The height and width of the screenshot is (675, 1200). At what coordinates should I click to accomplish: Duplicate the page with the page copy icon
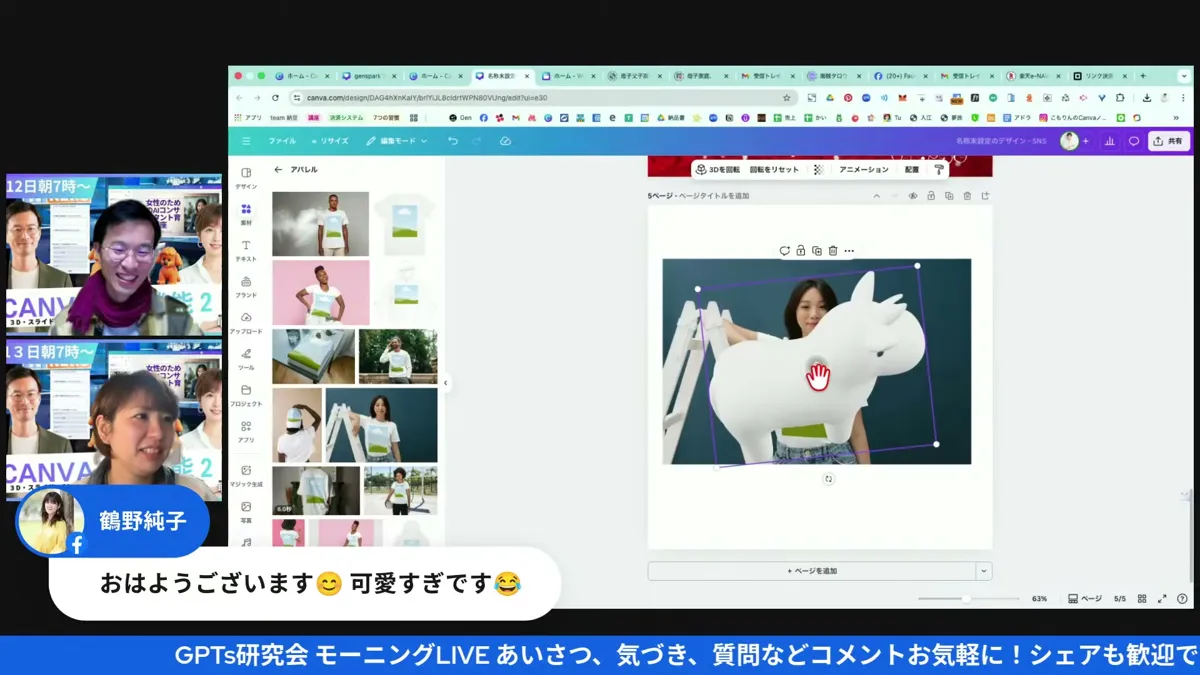pos(949,196)
